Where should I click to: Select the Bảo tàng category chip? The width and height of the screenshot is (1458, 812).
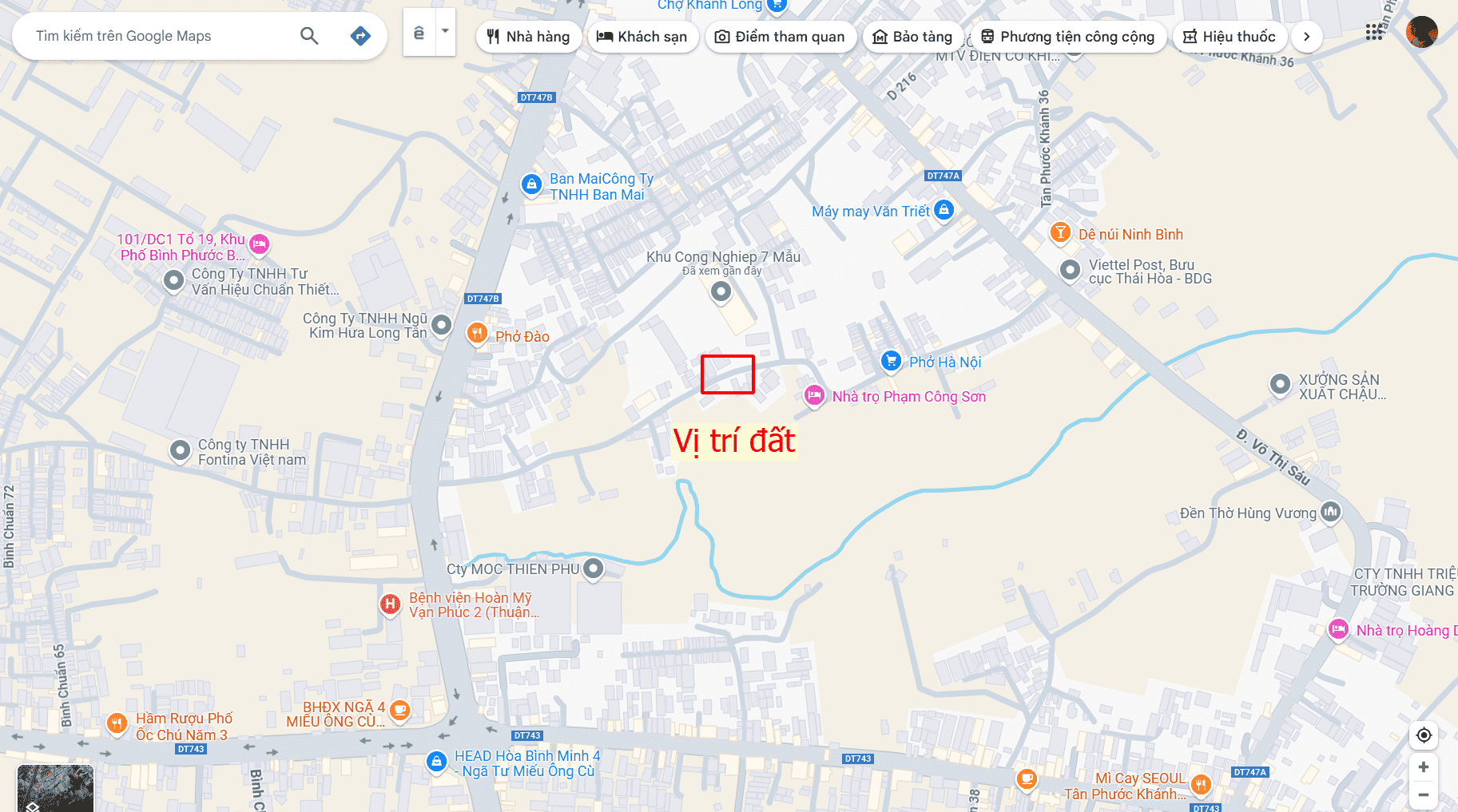tap(913, 37)
